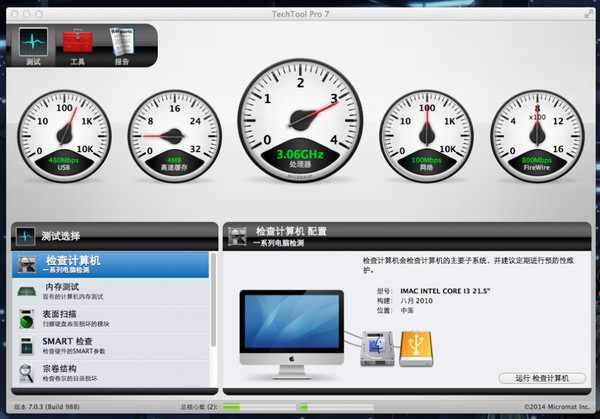Open the 工具 (Tools) toolbox tab
The image size is (600, 419).
pyautogui.click(x=78, y=46)
